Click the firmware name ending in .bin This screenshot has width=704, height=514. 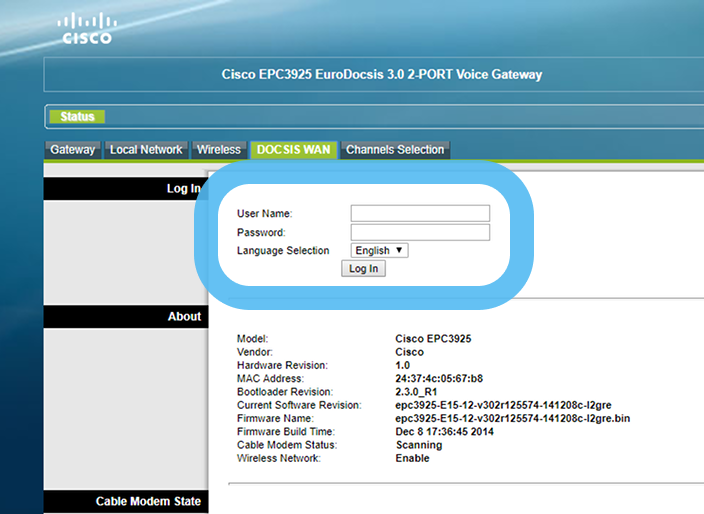513,418
